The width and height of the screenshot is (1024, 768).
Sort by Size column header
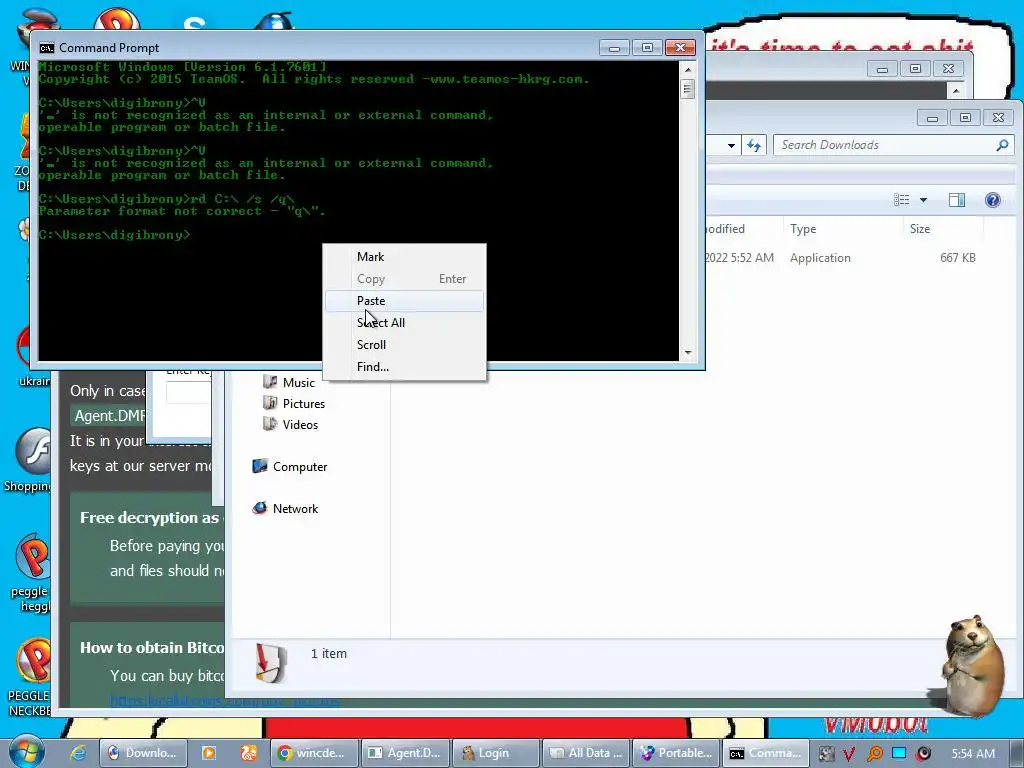tap(943, 229)
